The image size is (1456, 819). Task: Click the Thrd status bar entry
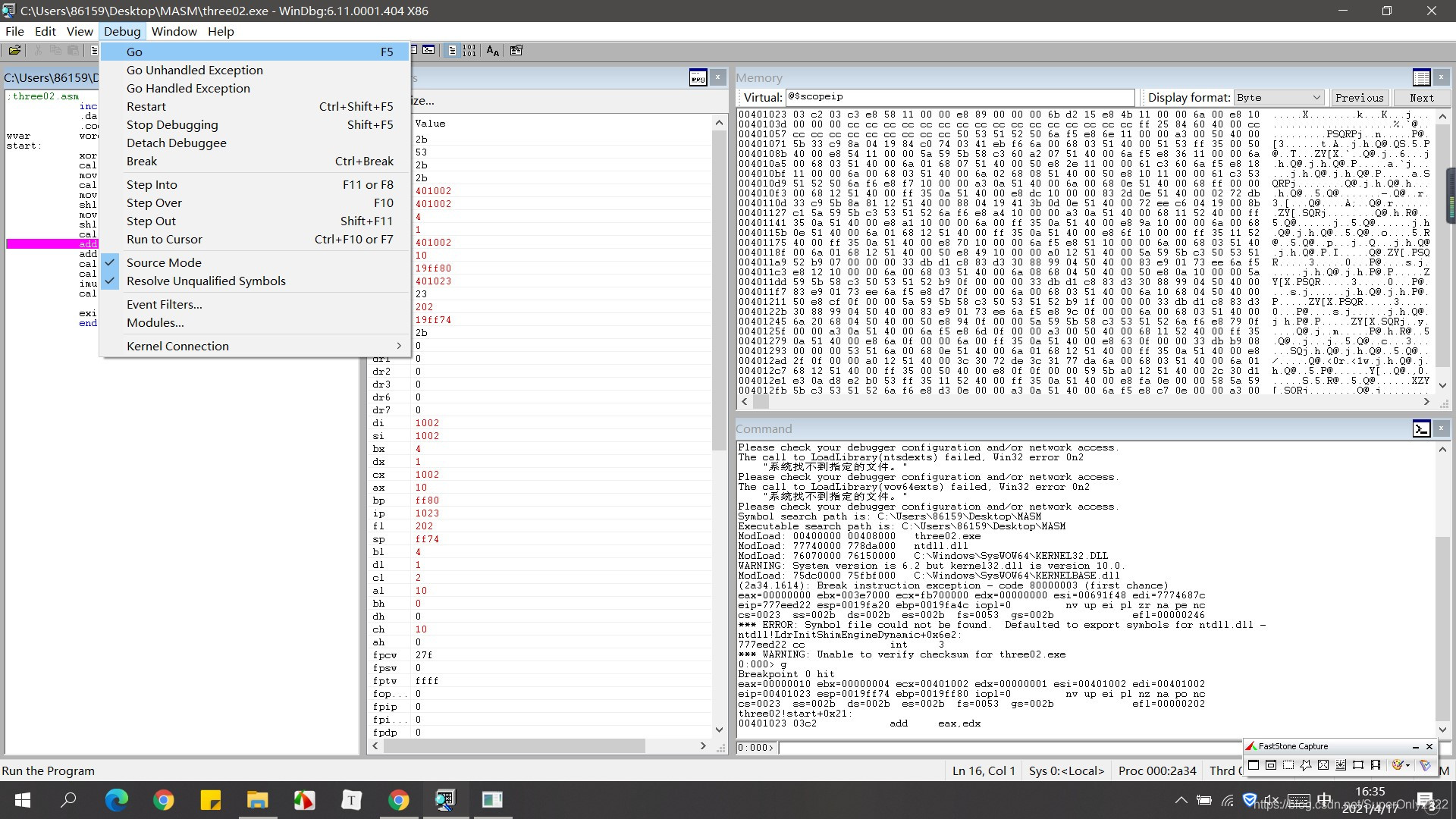point(1225,770)
